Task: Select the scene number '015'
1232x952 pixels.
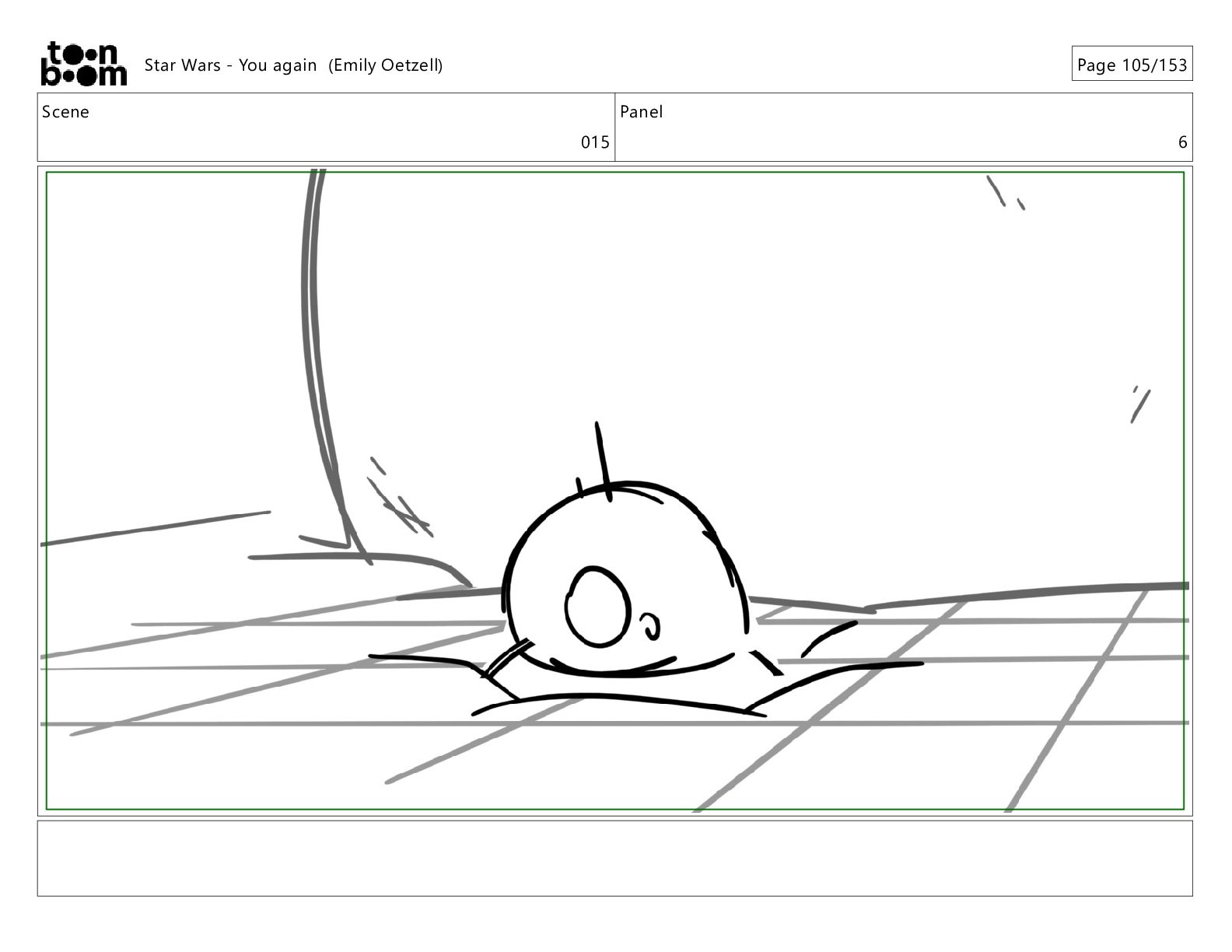Action: pos(595,142)
